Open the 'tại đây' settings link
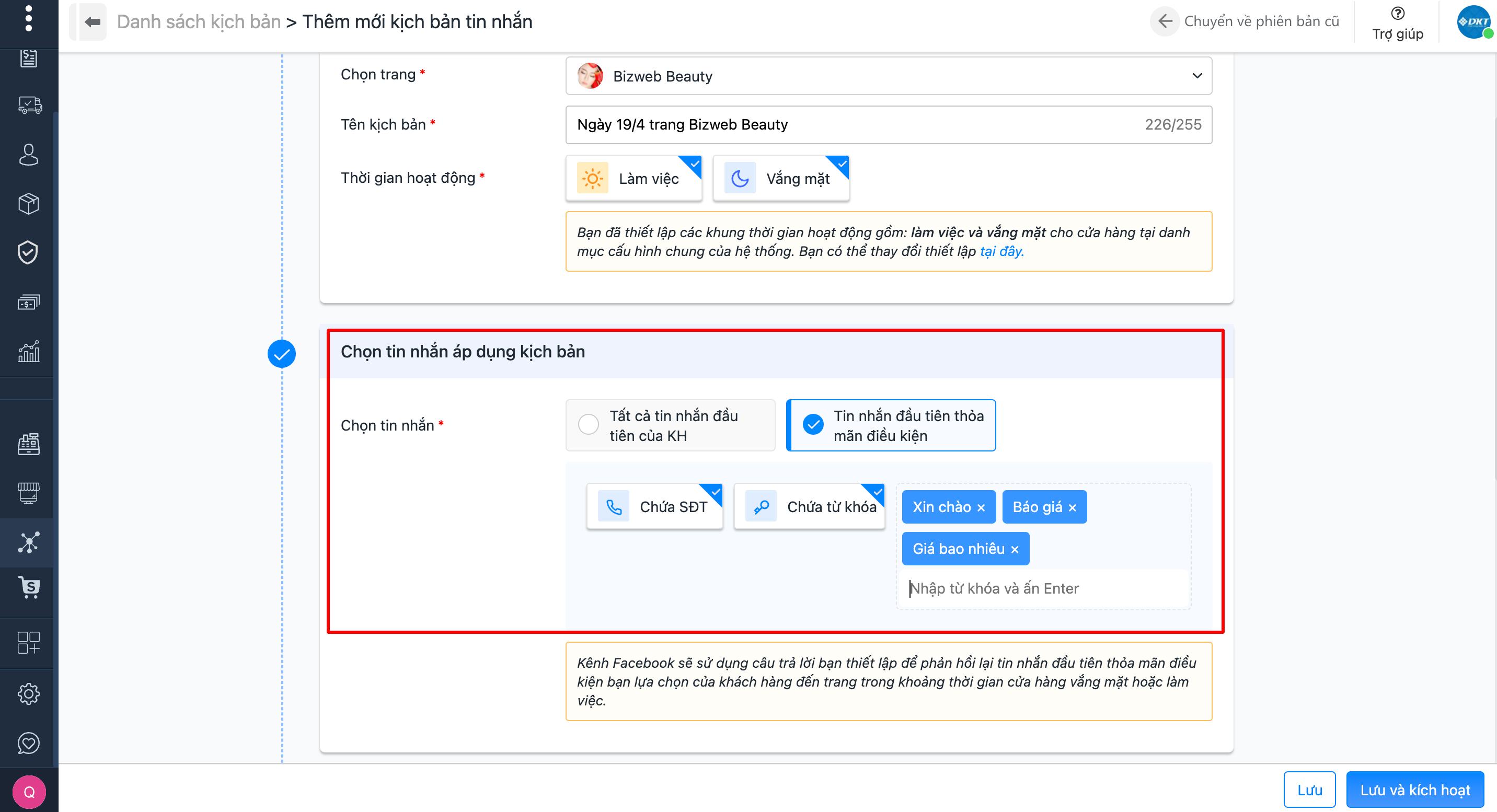This screenshot has width=1497, height=812. 1001,251
